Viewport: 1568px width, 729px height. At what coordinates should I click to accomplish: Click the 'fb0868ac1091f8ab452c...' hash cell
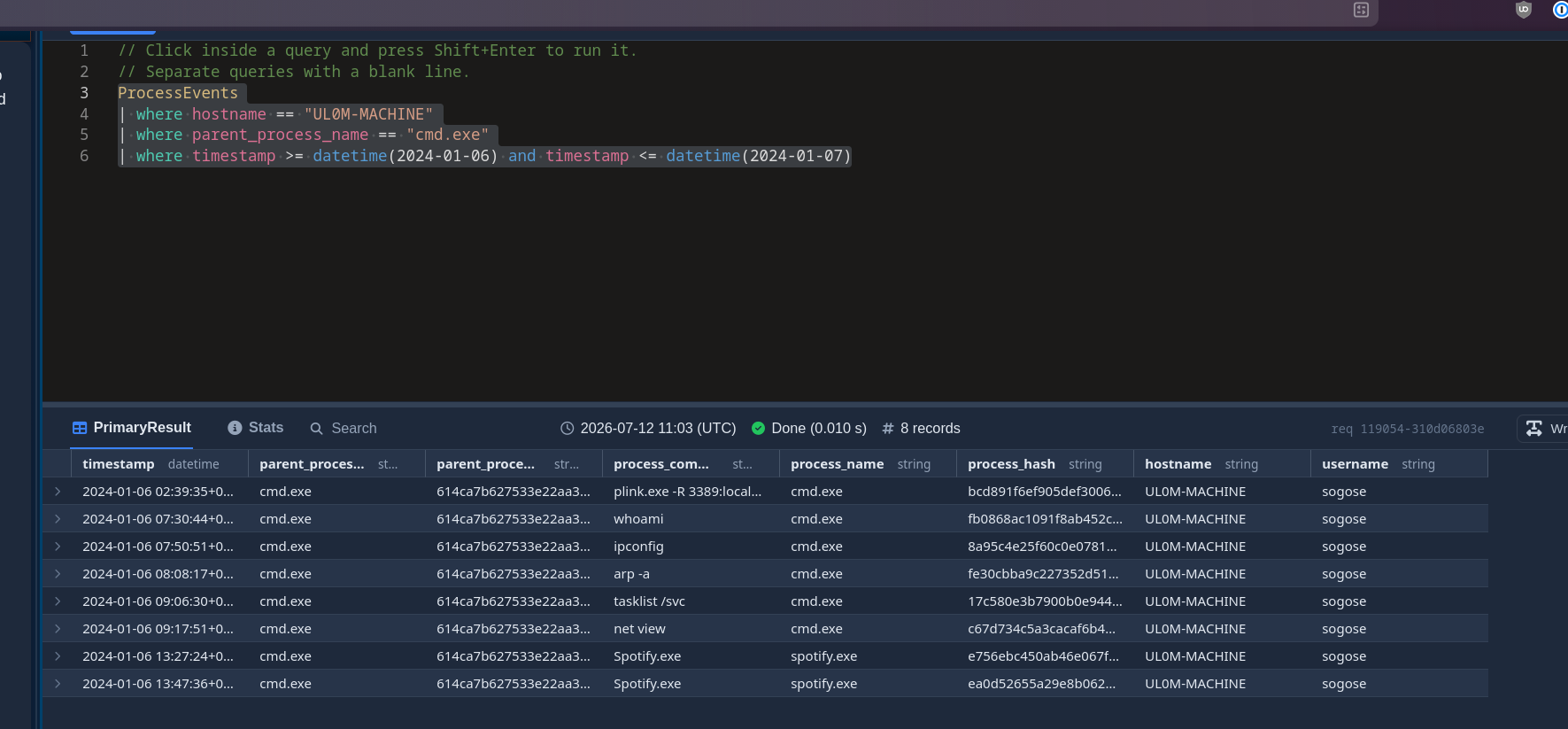tap(1045, 519)
